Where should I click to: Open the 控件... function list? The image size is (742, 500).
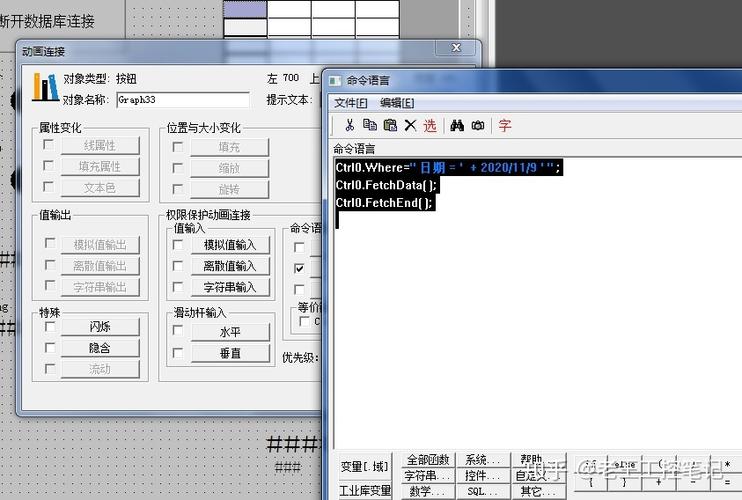[483, 475]
